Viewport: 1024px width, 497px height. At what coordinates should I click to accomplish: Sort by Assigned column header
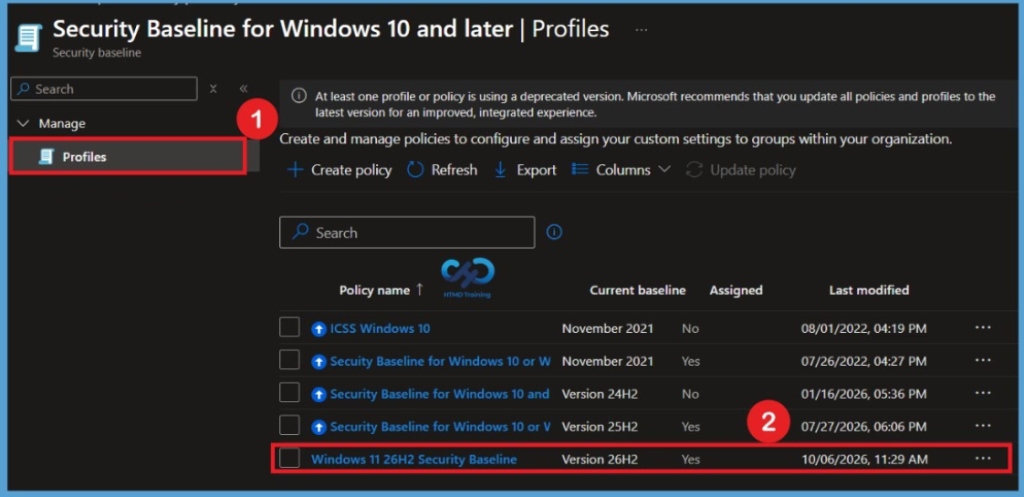[736, 290]
